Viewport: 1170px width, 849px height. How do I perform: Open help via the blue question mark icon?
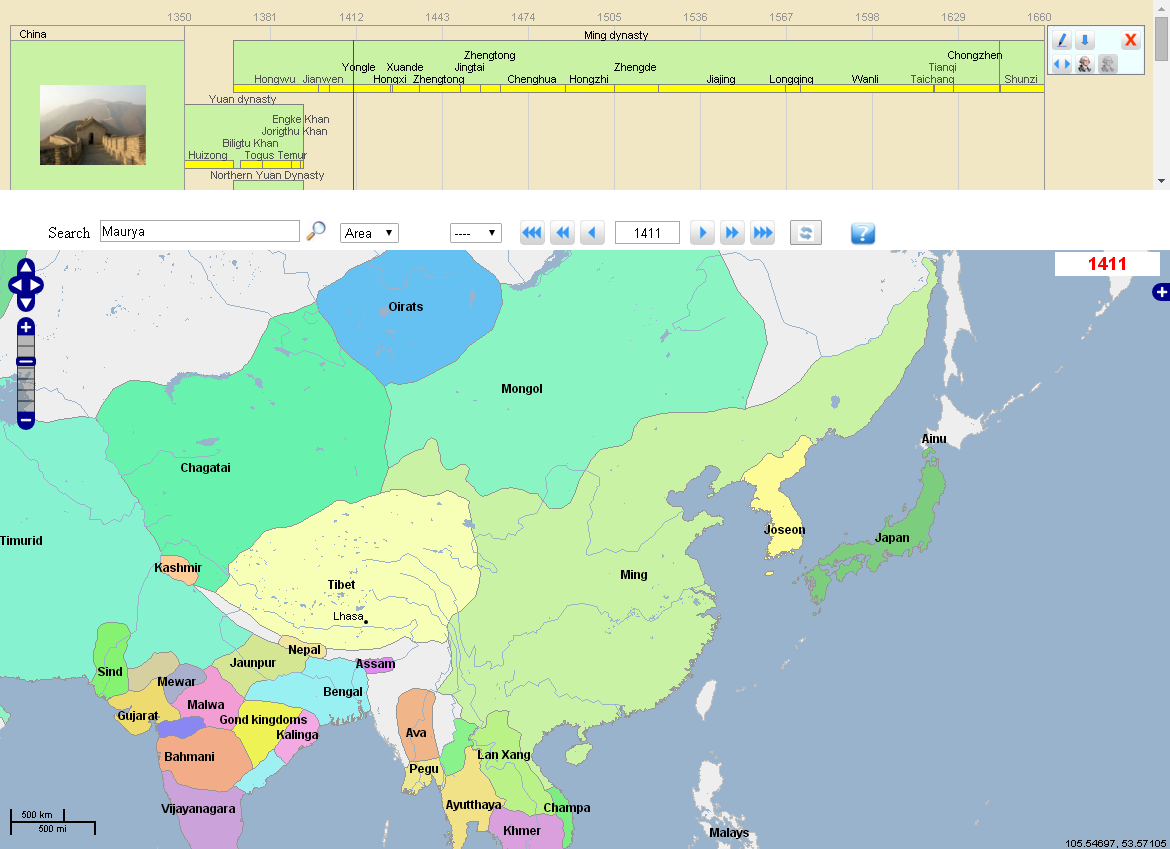[x=862, y=233]
